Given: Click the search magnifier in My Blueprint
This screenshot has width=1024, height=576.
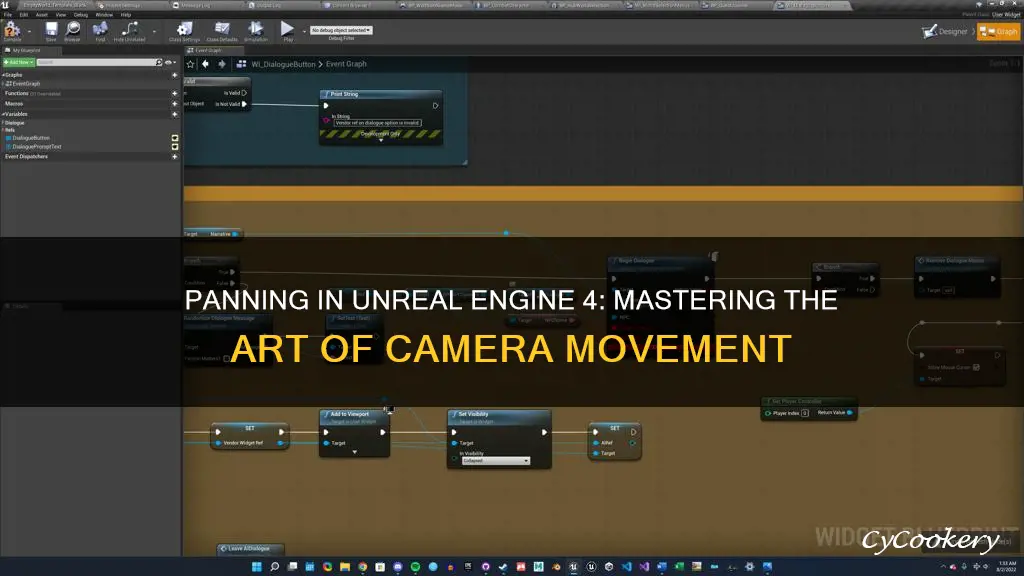Looking at the screenshot, I should click(x=159, y=62).
